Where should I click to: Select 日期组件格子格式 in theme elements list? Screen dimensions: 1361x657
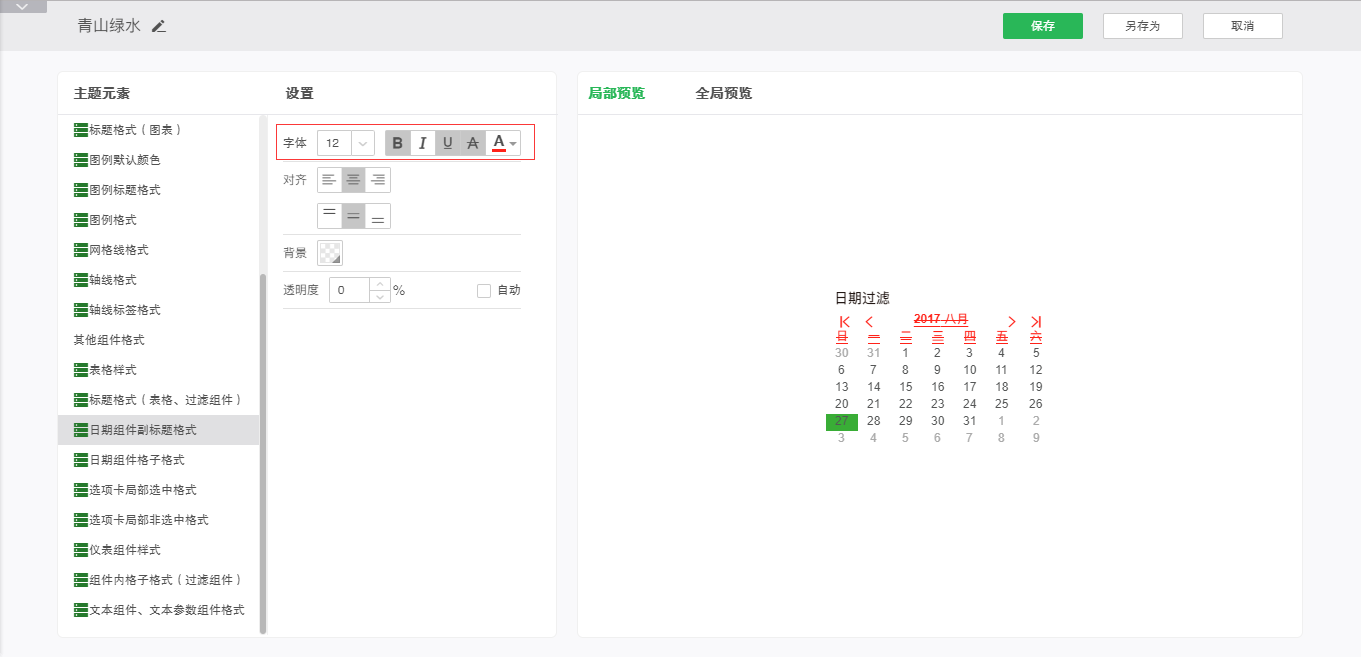coord(136,460)
